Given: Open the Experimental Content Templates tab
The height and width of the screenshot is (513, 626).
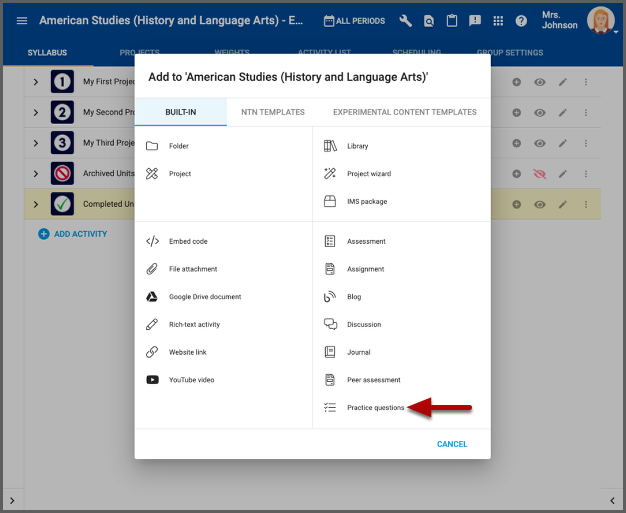Looking at the screenshot, I should pos(404,112).
